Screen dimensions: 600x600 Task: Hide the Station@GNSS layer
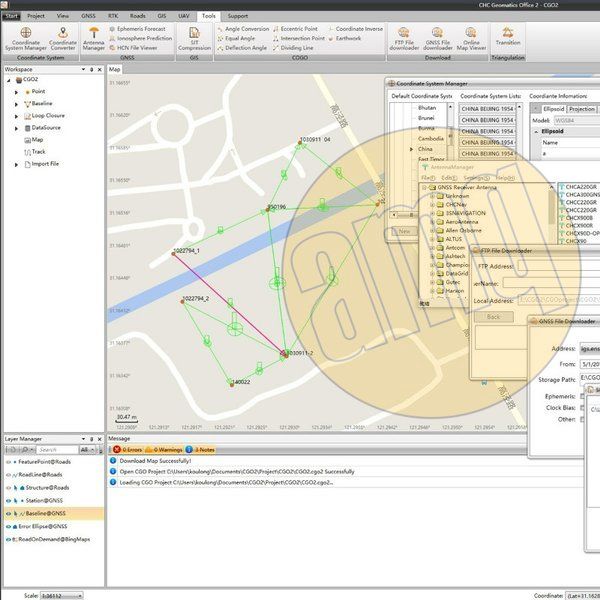pyautogui.click(x=8, y=500)
